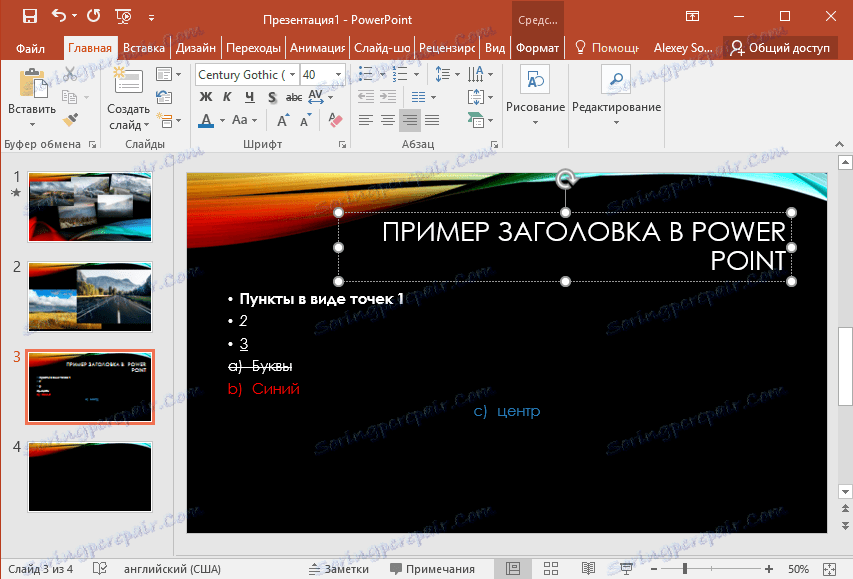853x579 pixels.
Task: Open the Slide Sorter view icon
Action: [551, 568]
